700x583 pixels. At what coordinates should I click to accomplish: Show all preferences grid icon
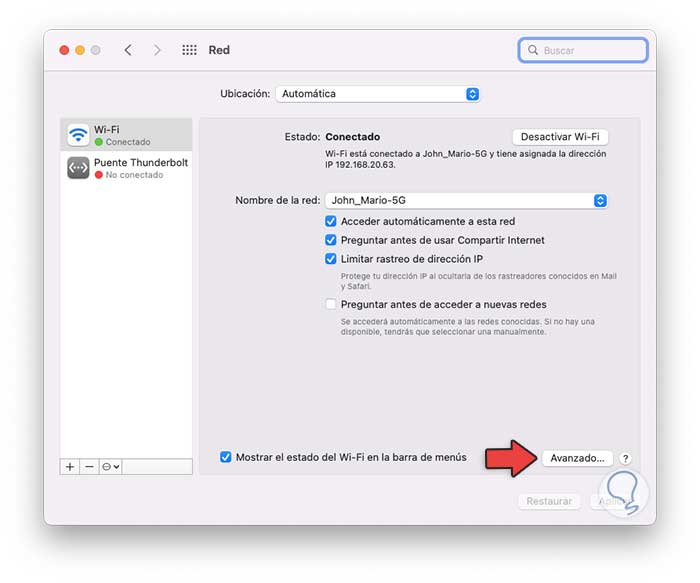point(189,50)
